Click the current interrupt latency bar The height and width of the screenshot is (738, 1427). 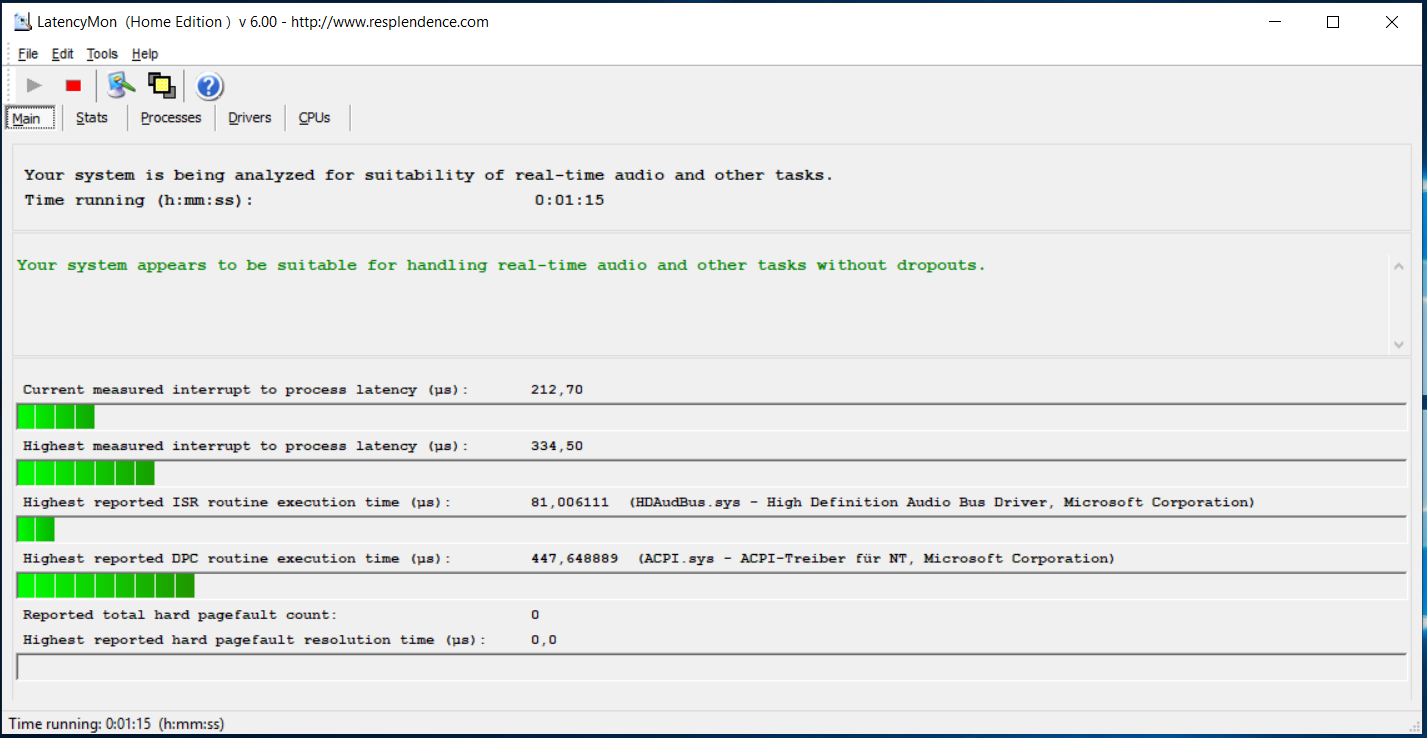click(x=56, y=417)
